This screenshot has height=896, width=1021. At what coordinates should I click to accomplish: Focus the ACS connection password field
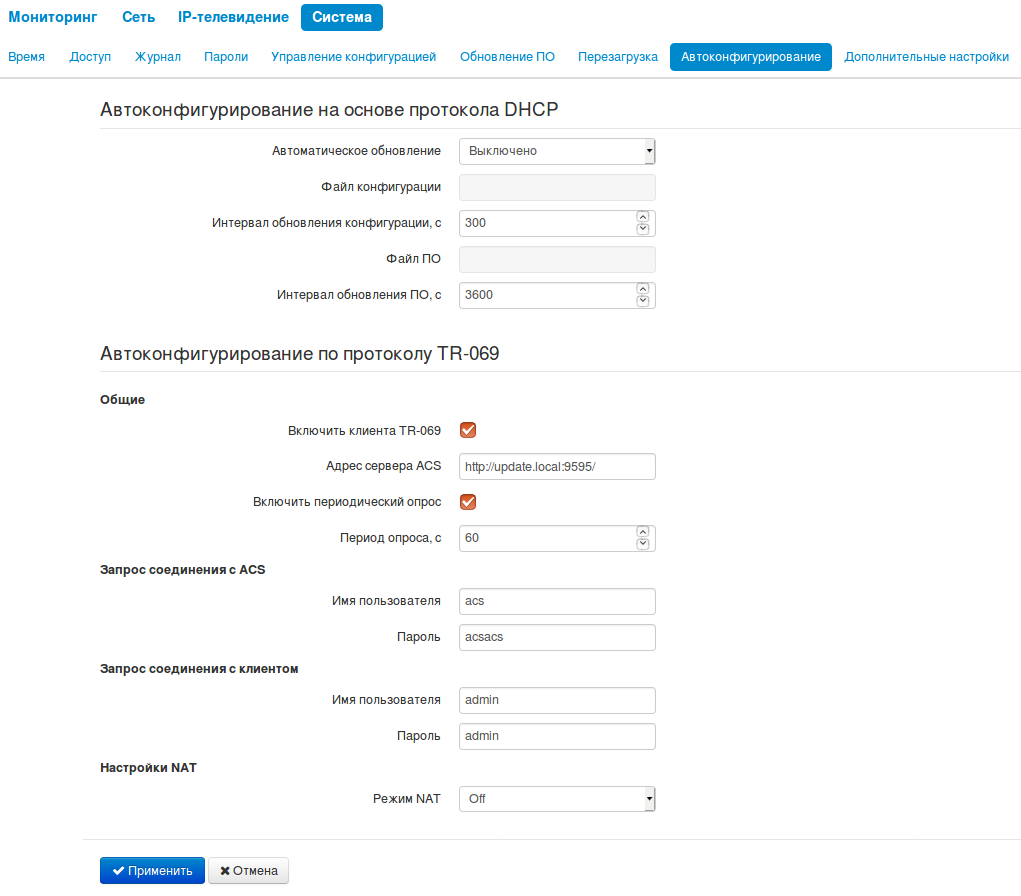coord(557,638)
